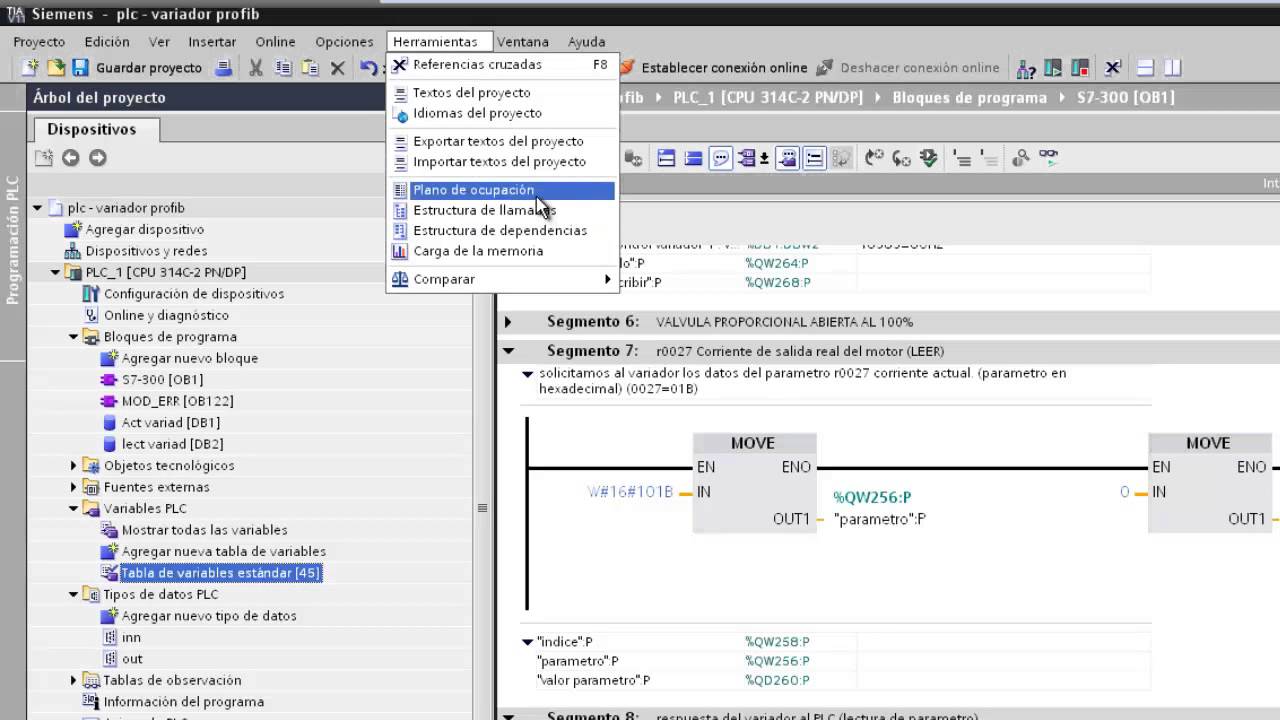Click Guardar proyecto button

[x=139, y=68]
